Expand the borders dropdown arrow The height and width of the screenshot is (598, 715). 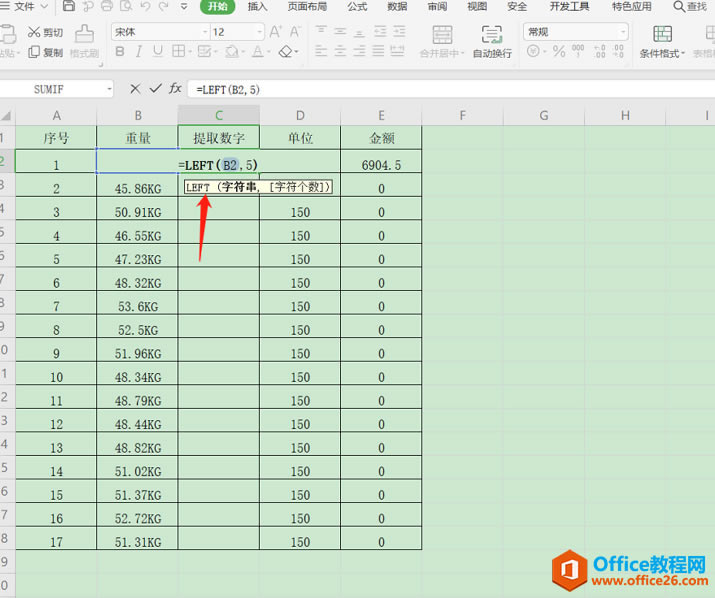[x=189, y=52]
